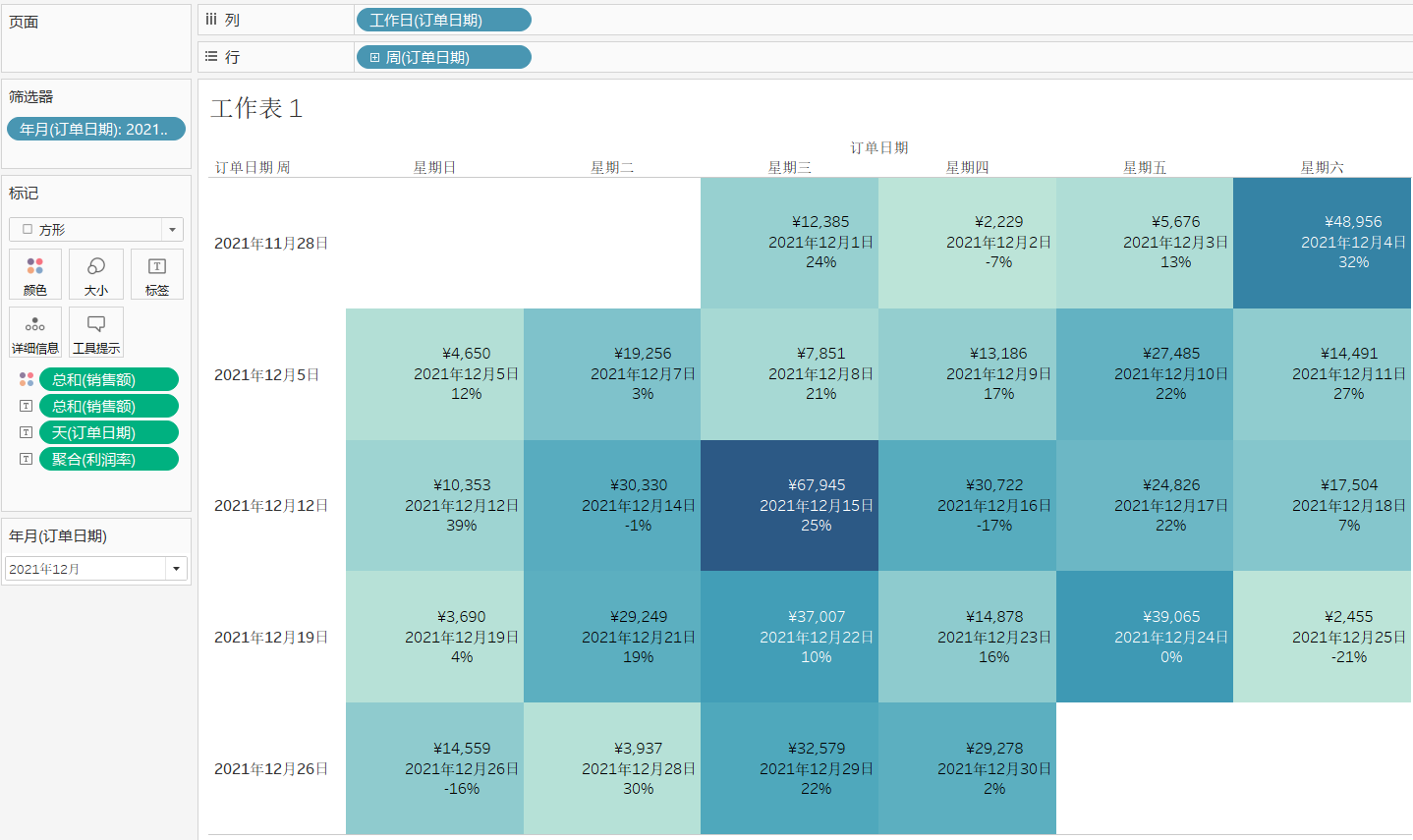Select the ¥37,007 cell for 2021年12月22日
The width and height of the screenshot is (1413, 840).
pos(789,637)
